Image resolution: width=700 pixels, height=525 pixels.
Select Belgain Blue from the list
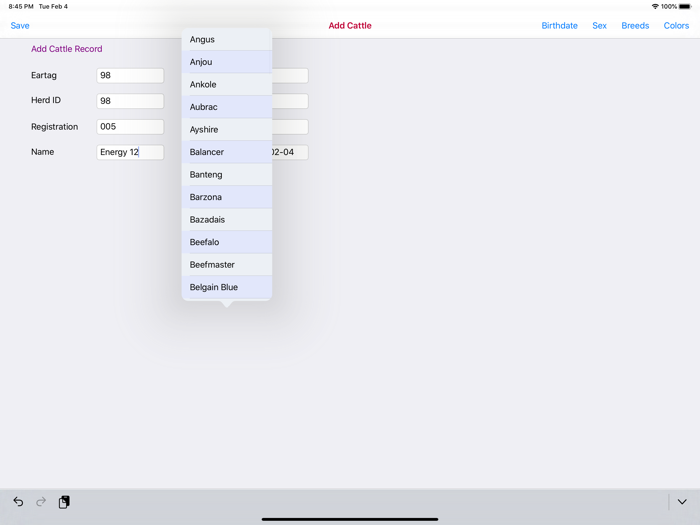(227, 288)
